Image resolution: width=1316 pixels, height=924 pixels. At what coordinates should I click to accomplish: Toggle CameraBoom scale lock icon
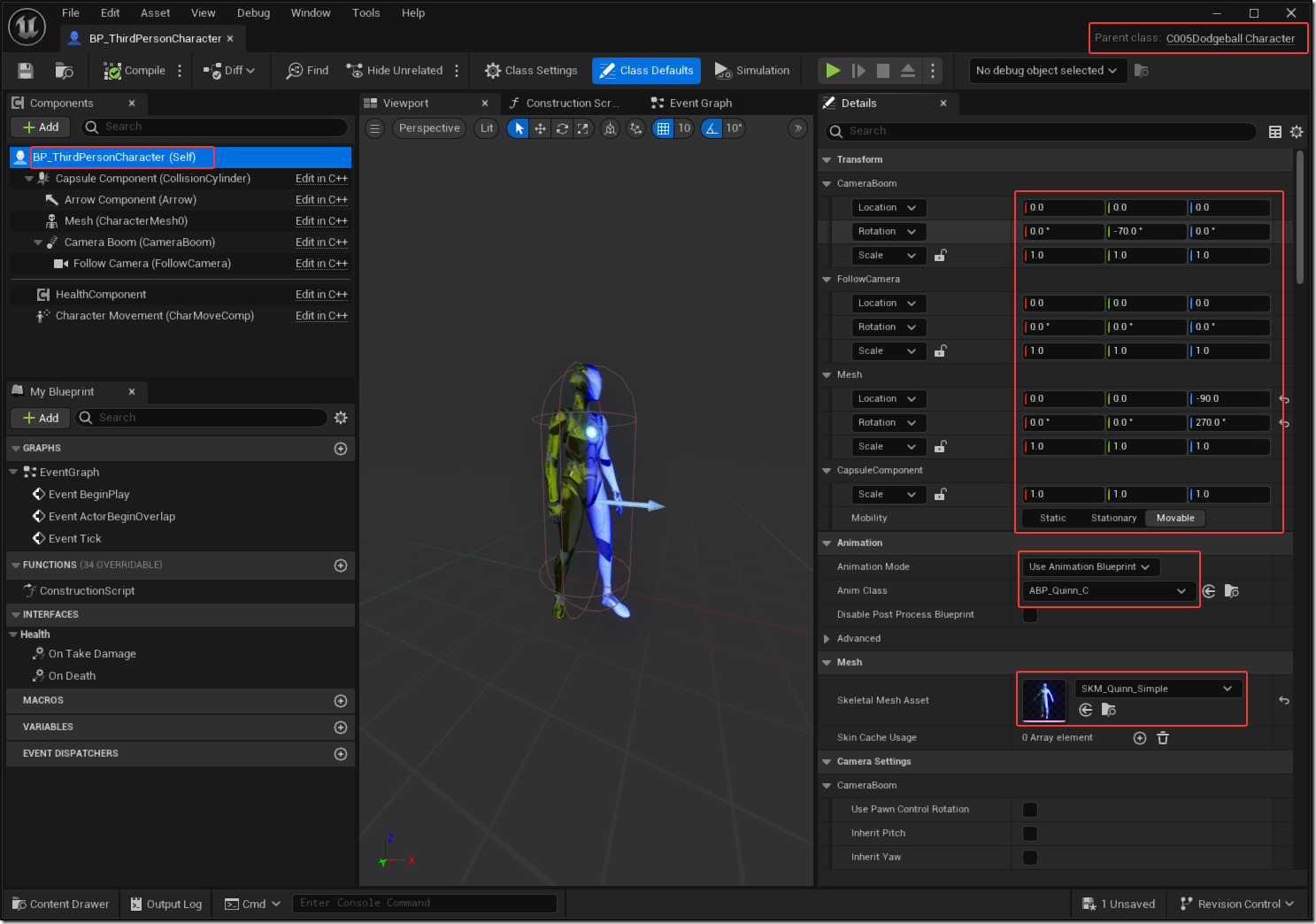pyautogui.click(x=941, y=256)
